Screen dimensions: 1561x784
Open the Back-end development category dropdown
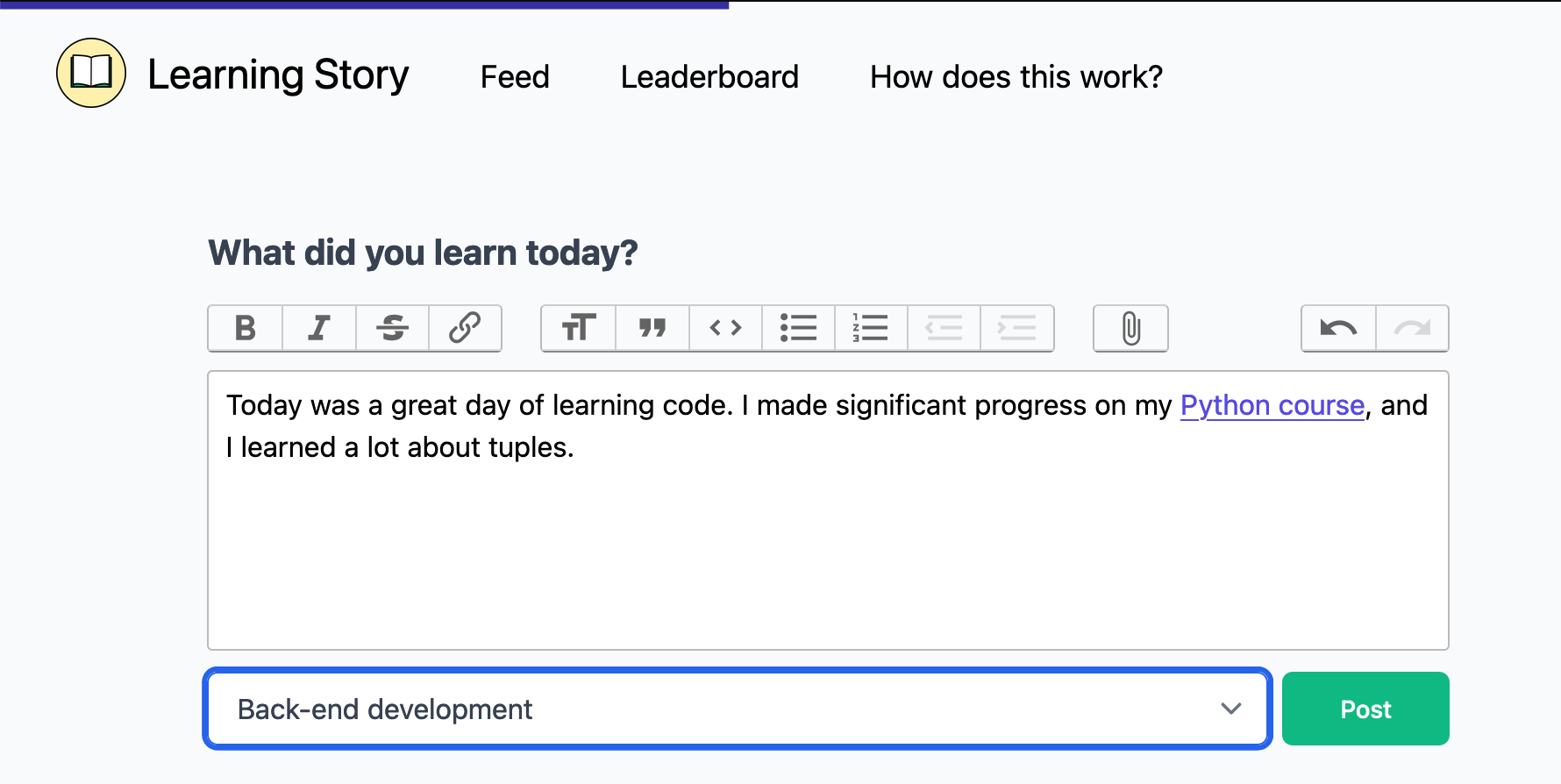point(737,709)
